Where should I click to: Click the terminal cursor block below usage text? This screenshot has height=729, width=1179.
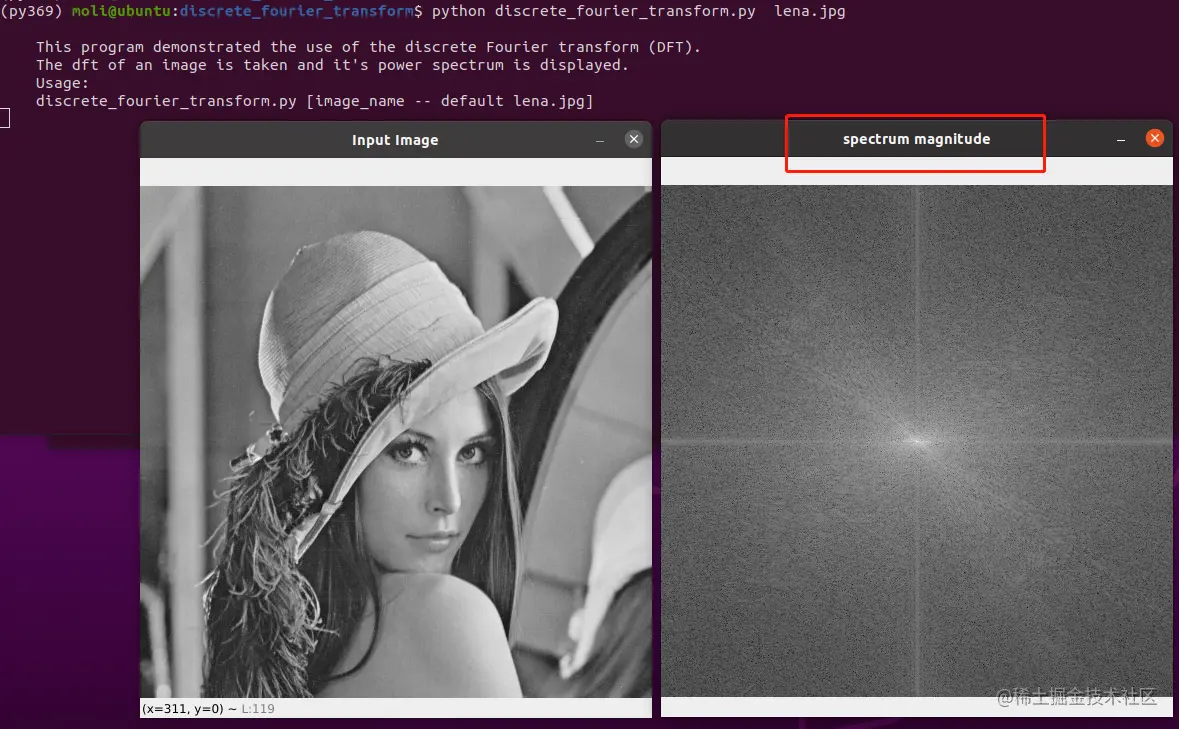click(5, 118)
